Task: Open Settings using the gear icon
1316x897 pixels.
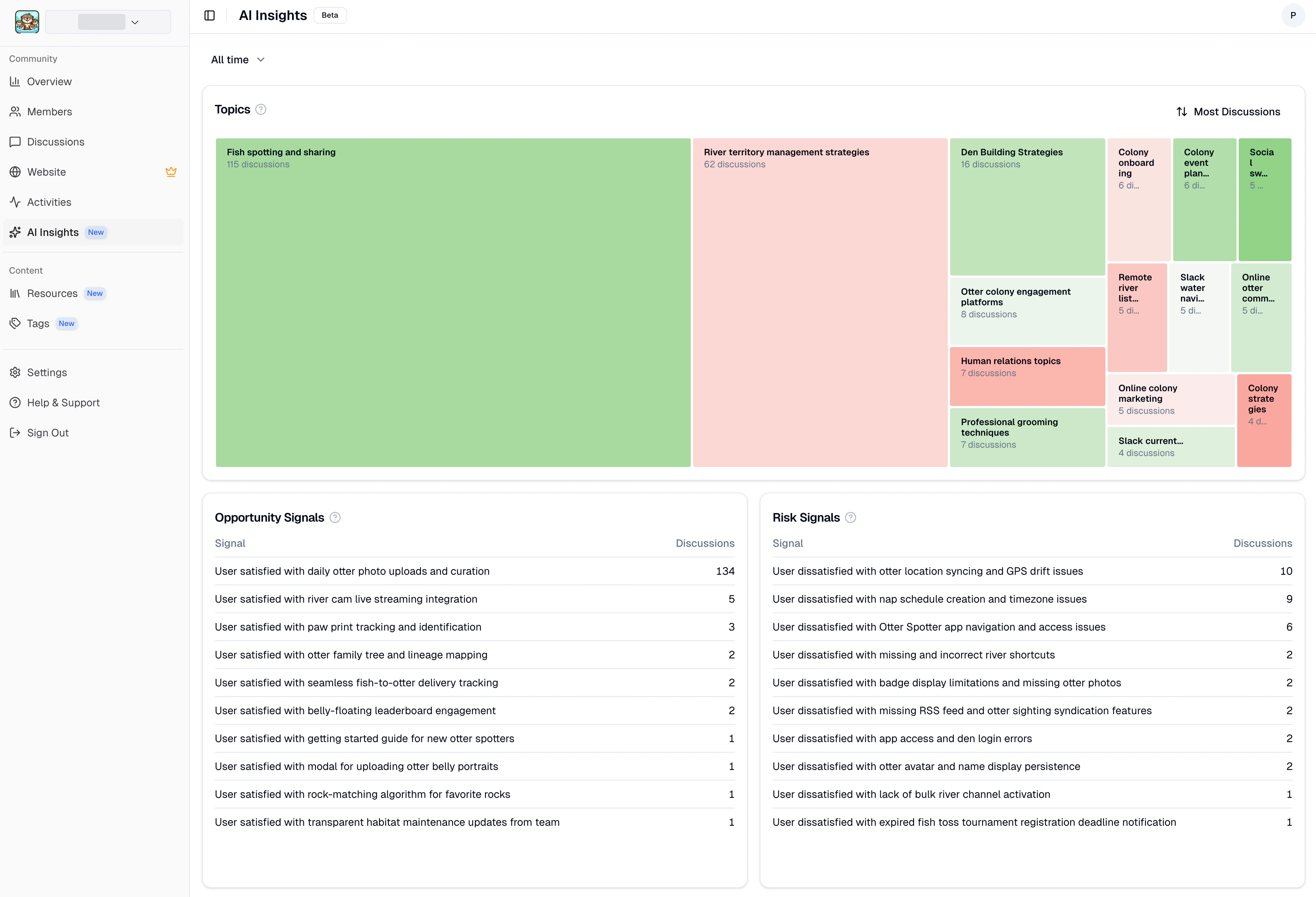Action: pos(15,372)
